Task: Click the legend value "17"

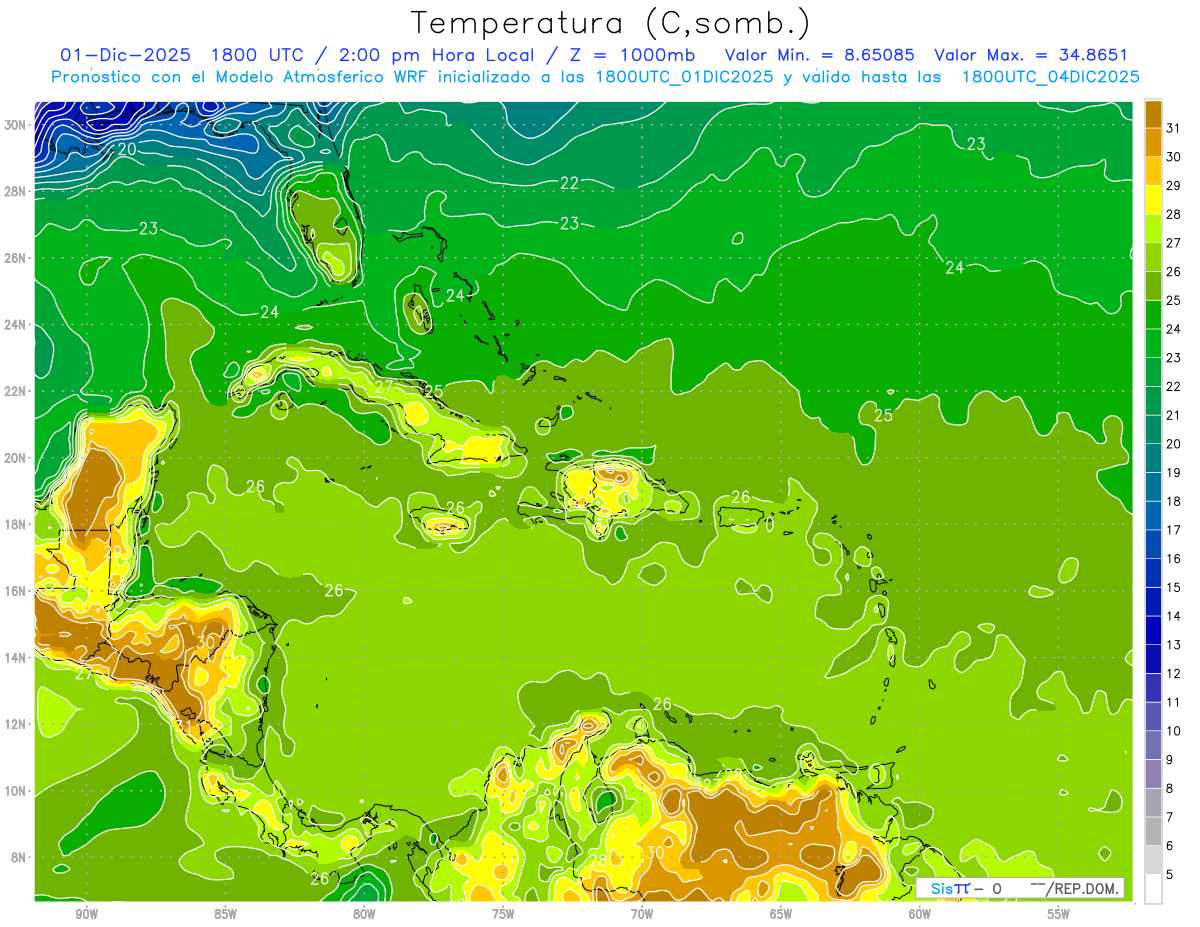Action: pos(1173,530)
